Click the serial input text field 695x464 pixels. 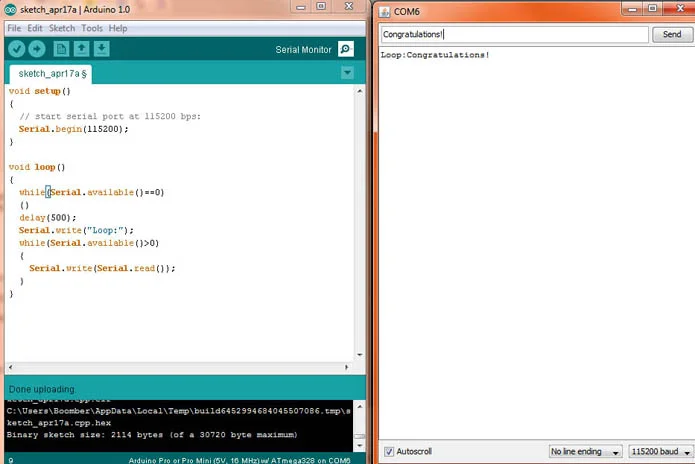(x=515, y=34)
